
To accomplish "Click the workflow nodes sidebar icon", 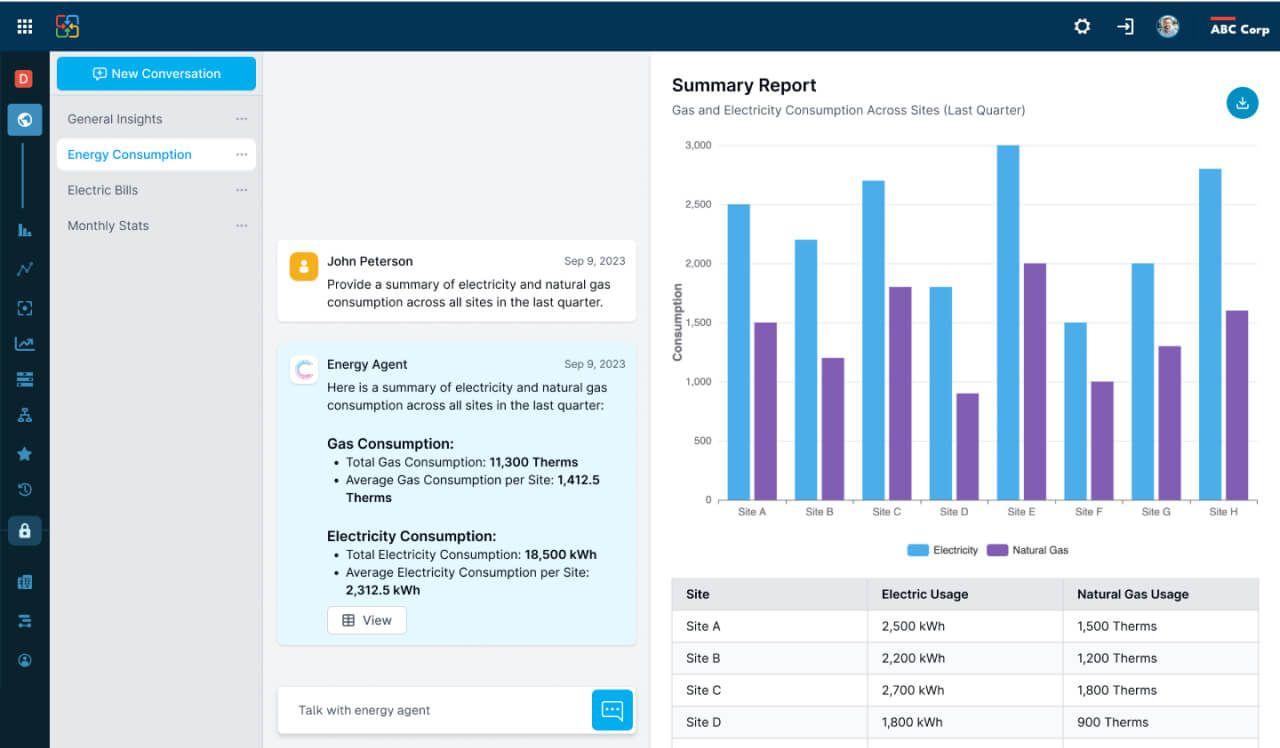I will [25, 621].
